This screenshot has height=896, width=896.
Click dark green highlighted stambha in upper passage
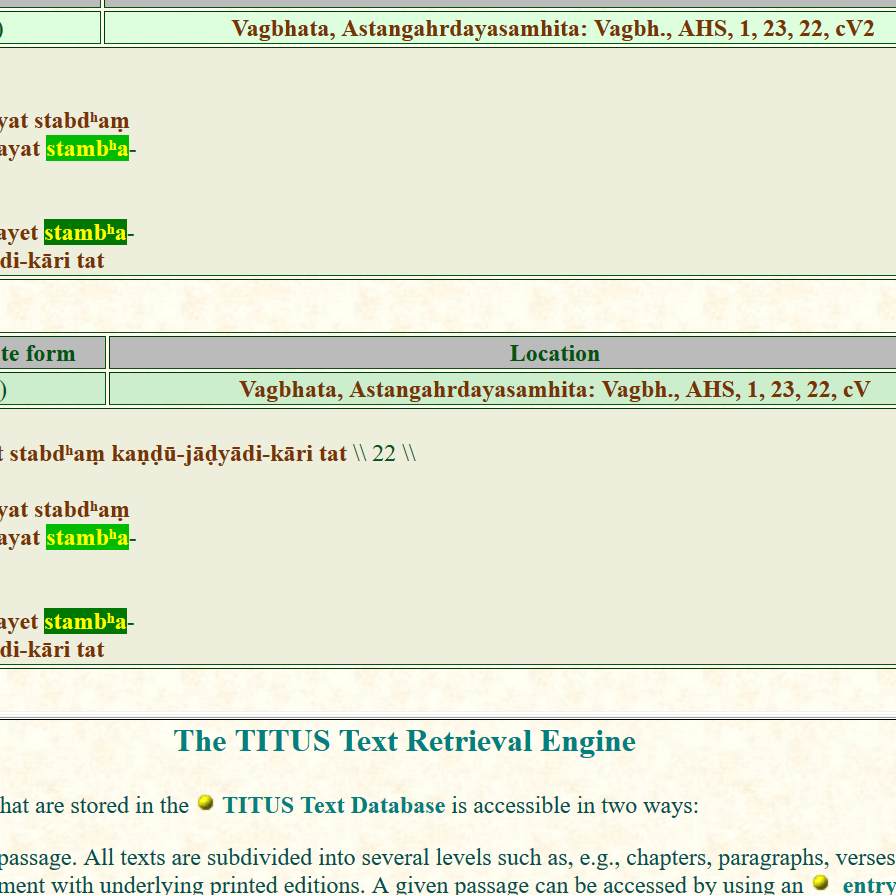[85, 233]
